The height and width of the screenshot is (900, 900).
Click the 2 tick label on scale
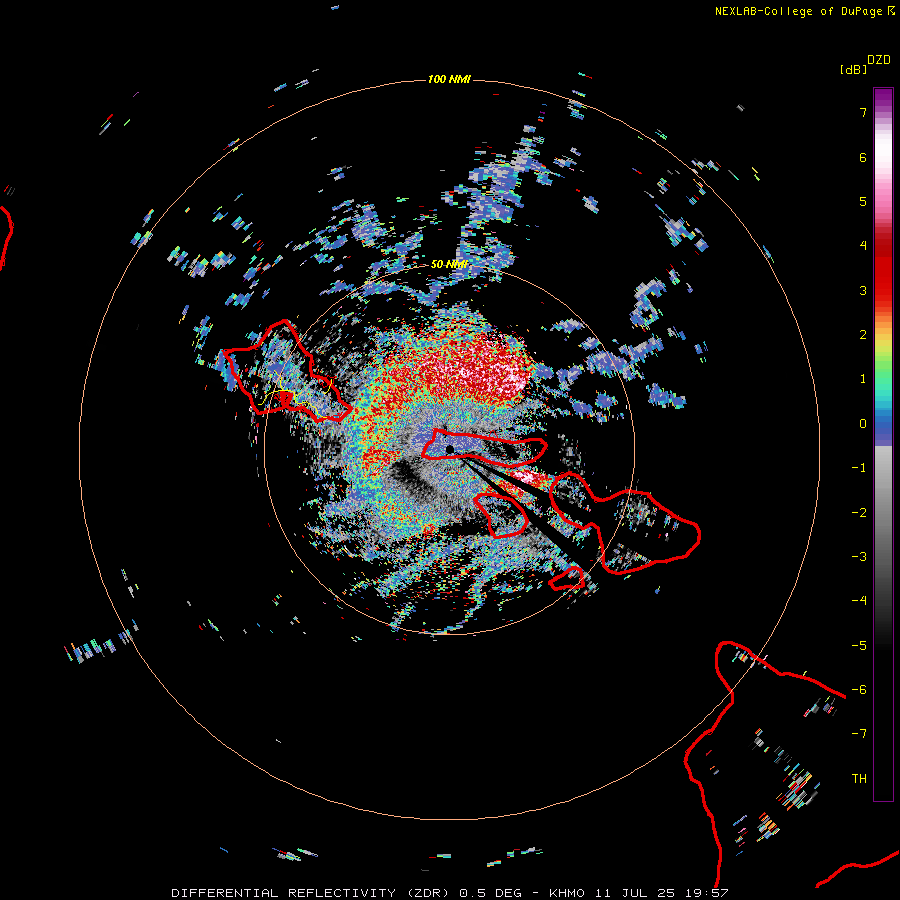coord(863,335)
